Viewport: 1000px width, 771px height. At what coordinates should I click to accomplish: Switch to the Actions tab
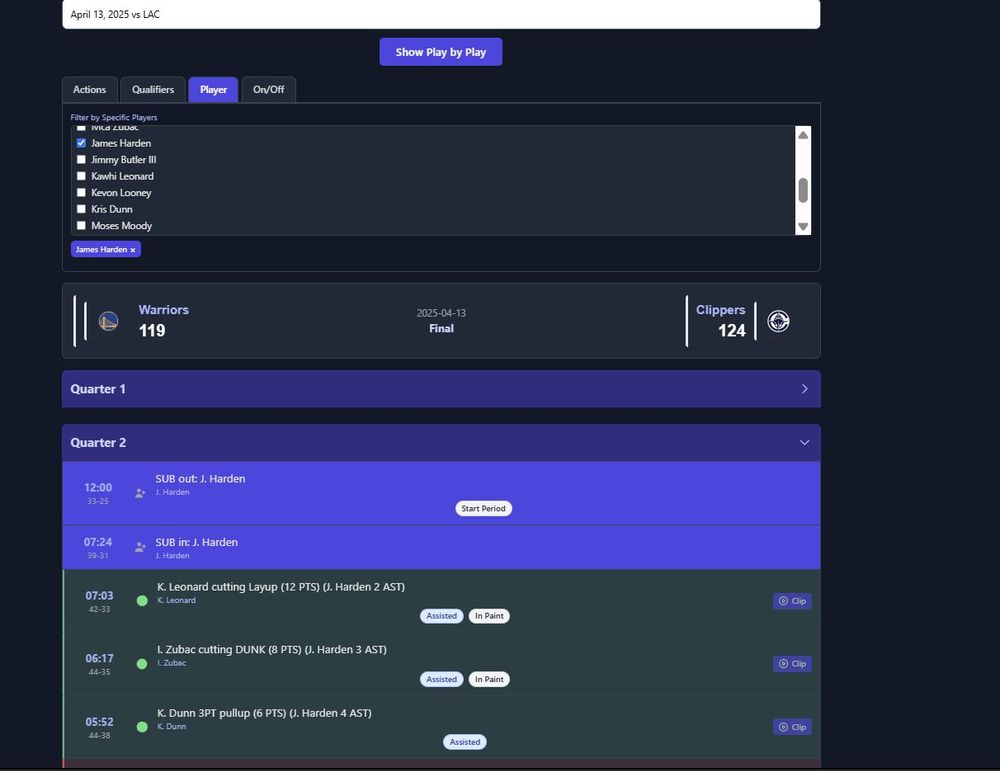89,89
